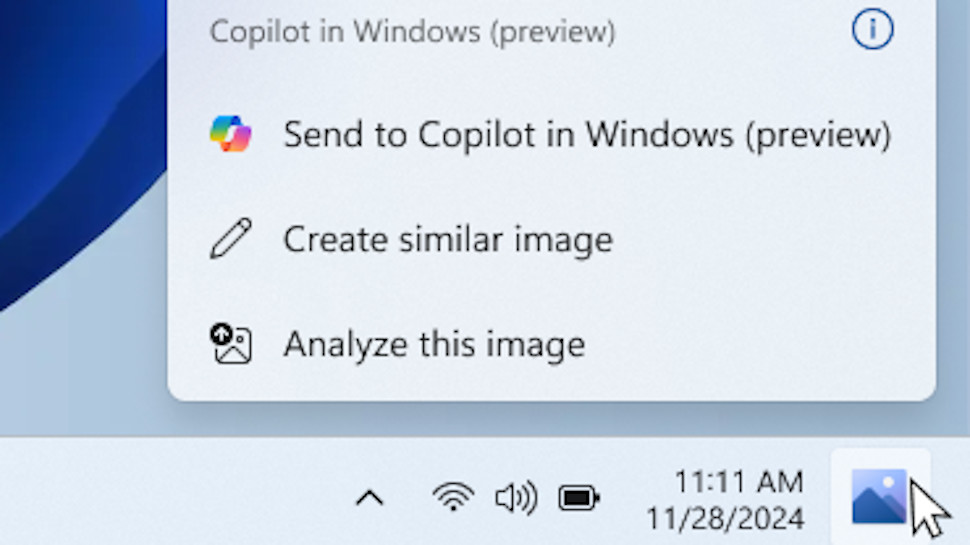Click the blue picture tray icon
This screenshot has height=545, width=970.
[879, 496]
